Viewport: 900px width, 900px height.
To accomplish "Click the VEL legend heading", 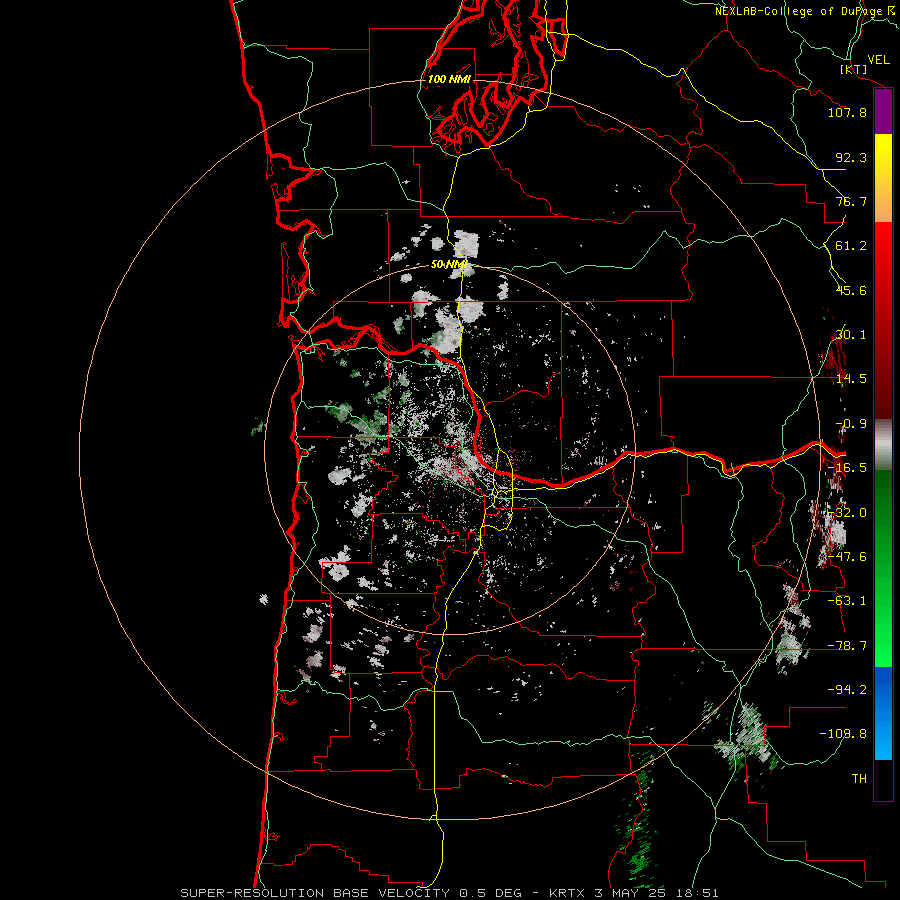I will pos(878,60).
